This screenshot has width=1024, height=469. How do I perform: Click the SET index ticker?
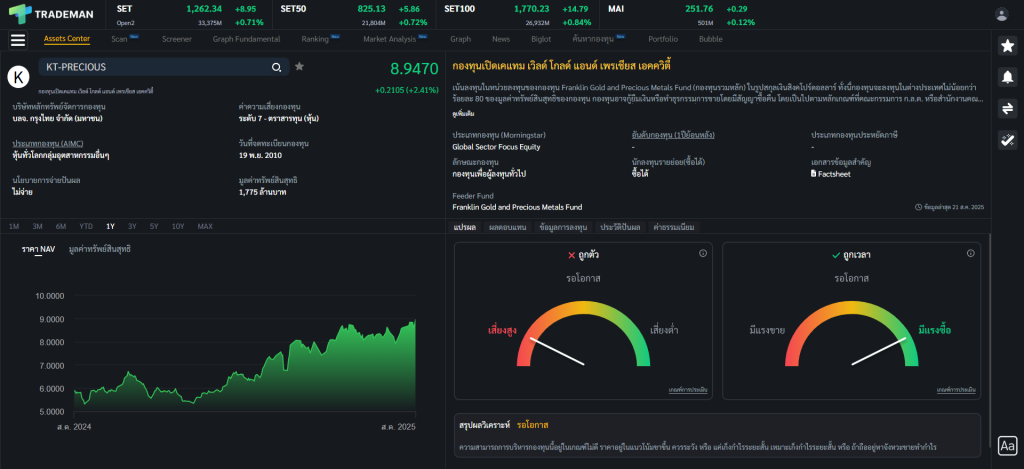pos(189,15)
